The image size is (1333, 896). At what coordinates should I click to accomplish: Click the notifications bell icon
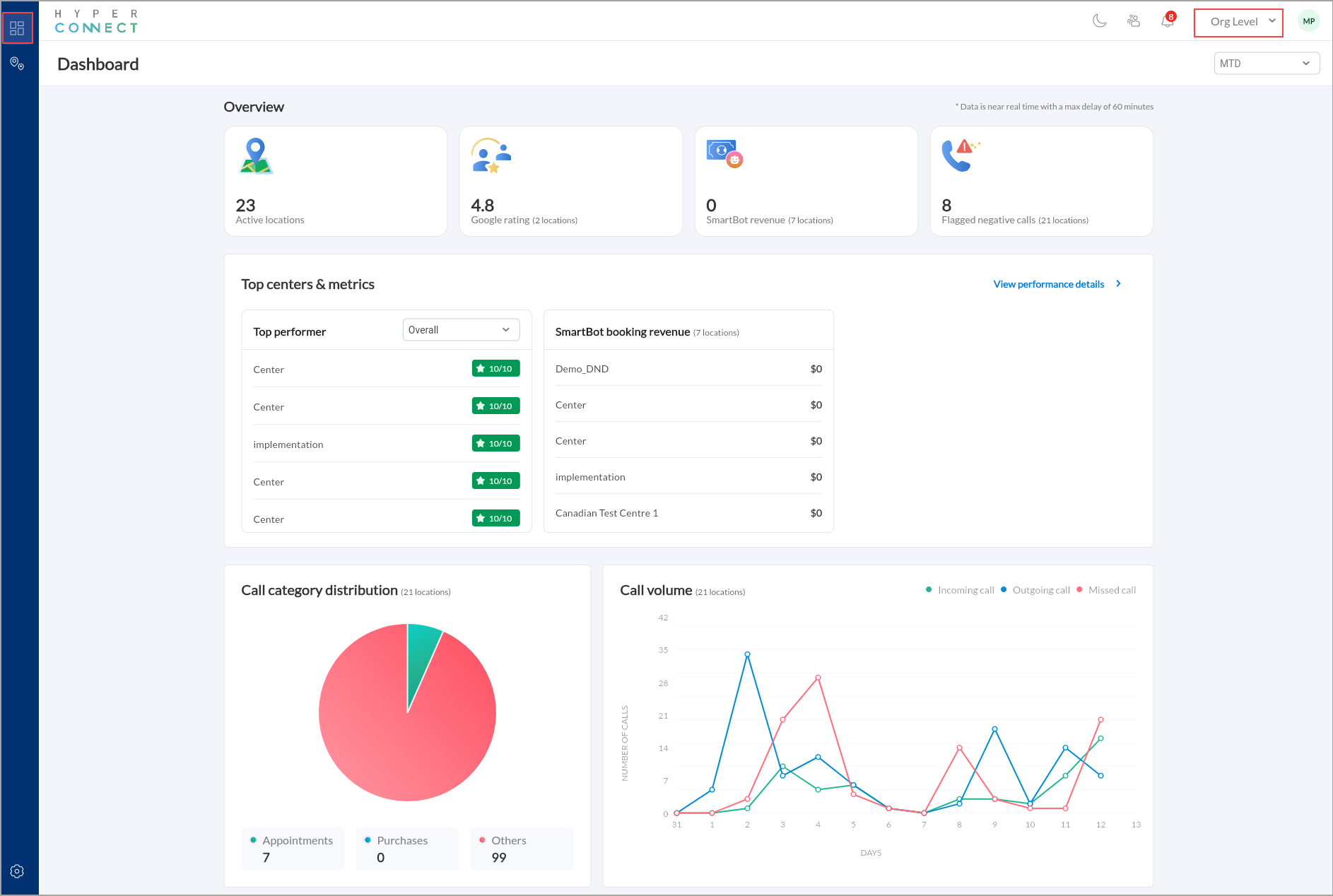[1167, 21]
